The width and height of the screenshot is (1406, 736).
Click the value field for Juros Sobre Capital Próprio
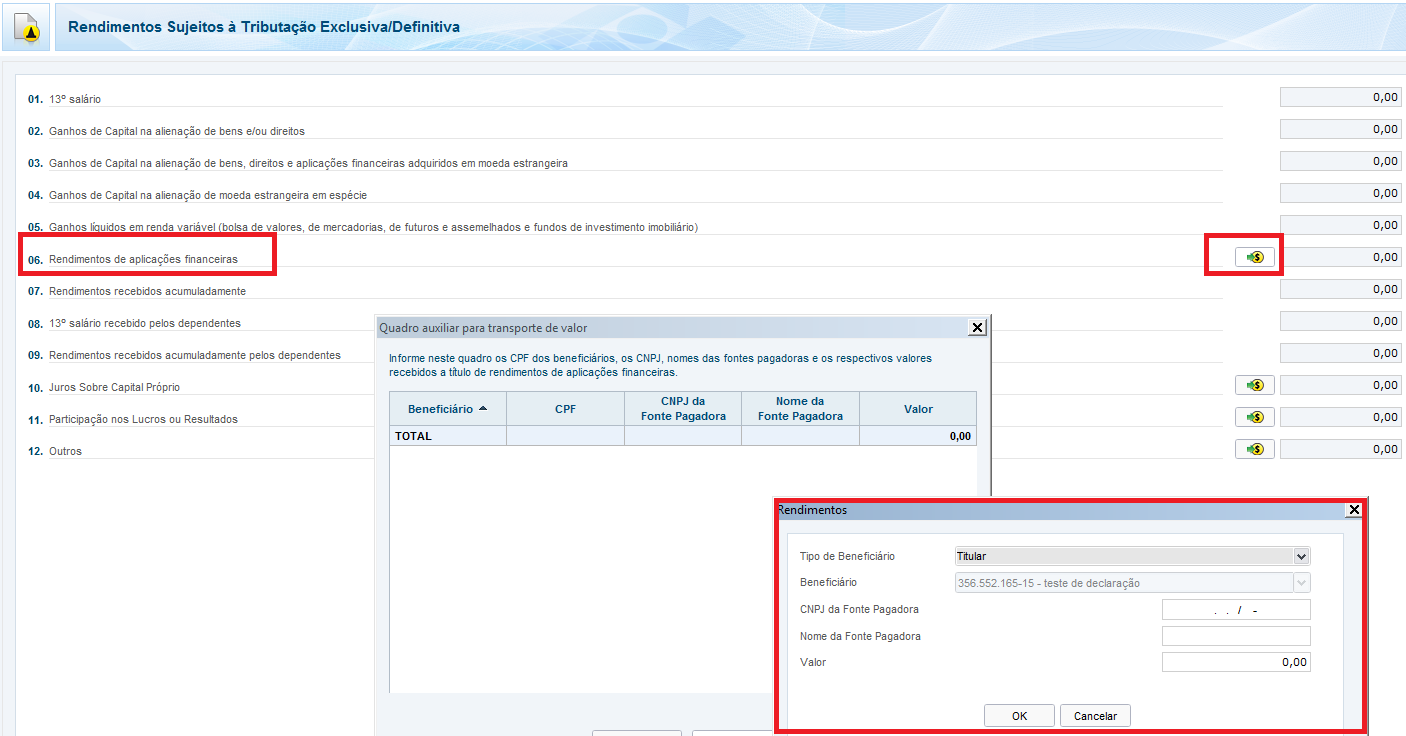(x=1341, y=385)
